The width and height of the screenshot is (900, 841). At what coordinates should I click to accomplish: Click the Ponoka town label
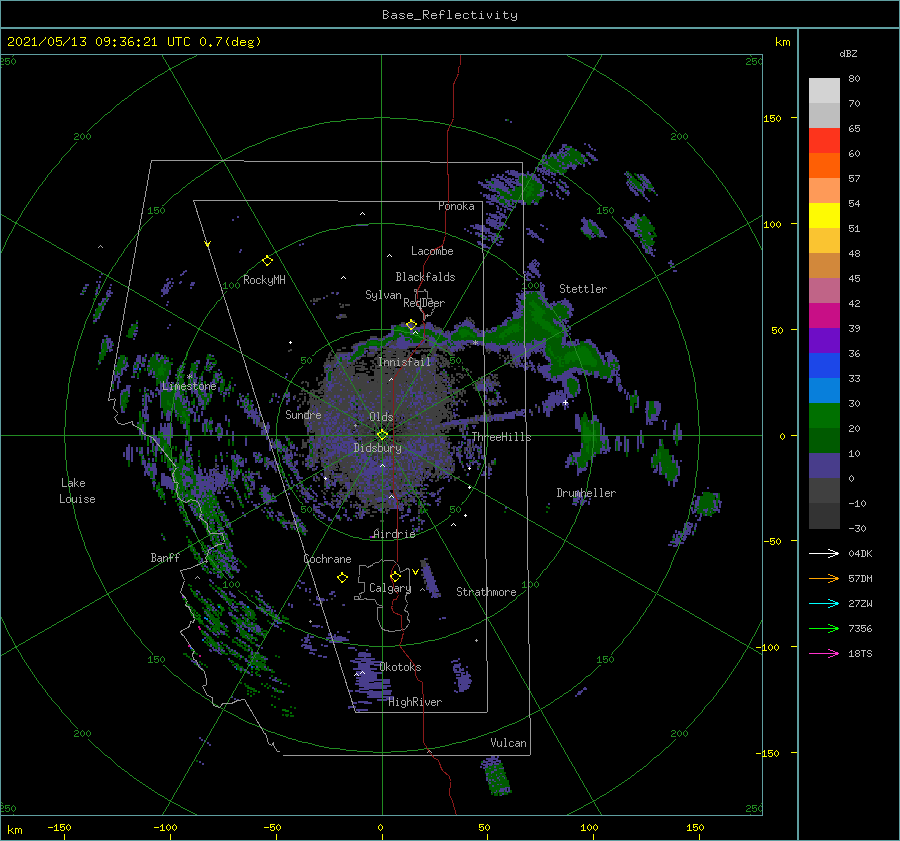[x=456, y=206]
